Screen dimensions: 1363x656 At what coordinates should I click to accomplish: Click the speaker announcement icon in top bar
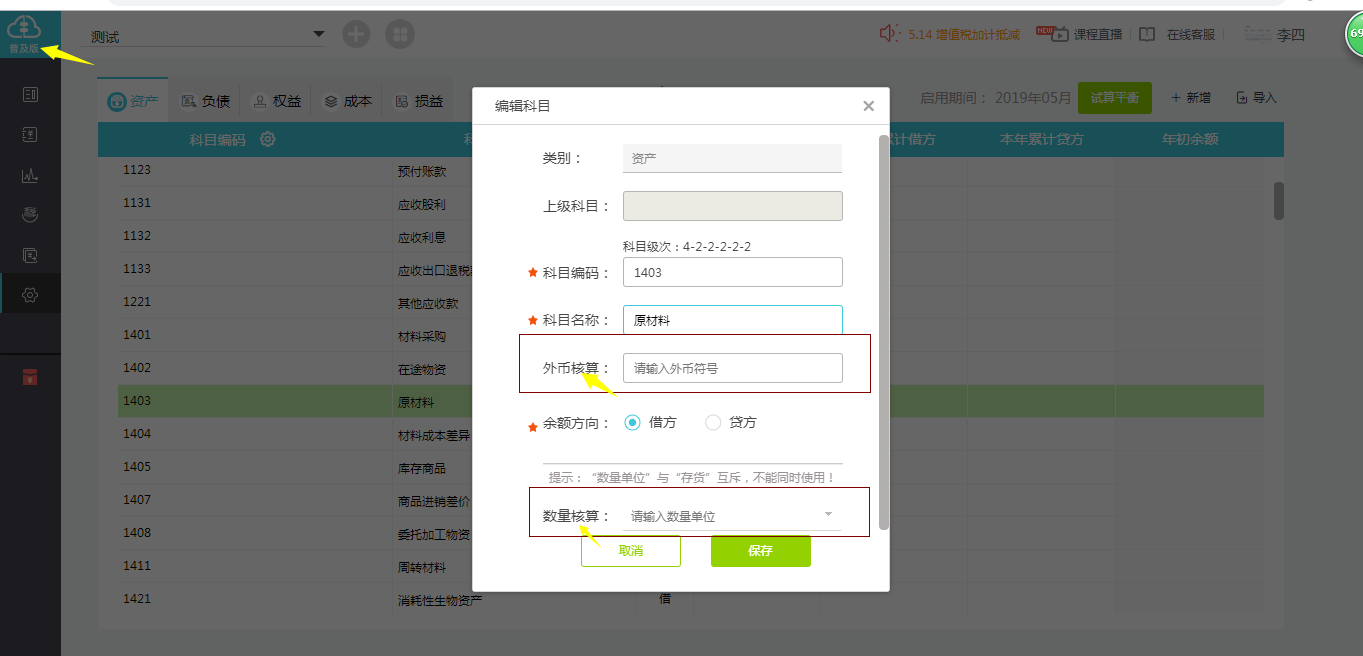tap(888, 34)
